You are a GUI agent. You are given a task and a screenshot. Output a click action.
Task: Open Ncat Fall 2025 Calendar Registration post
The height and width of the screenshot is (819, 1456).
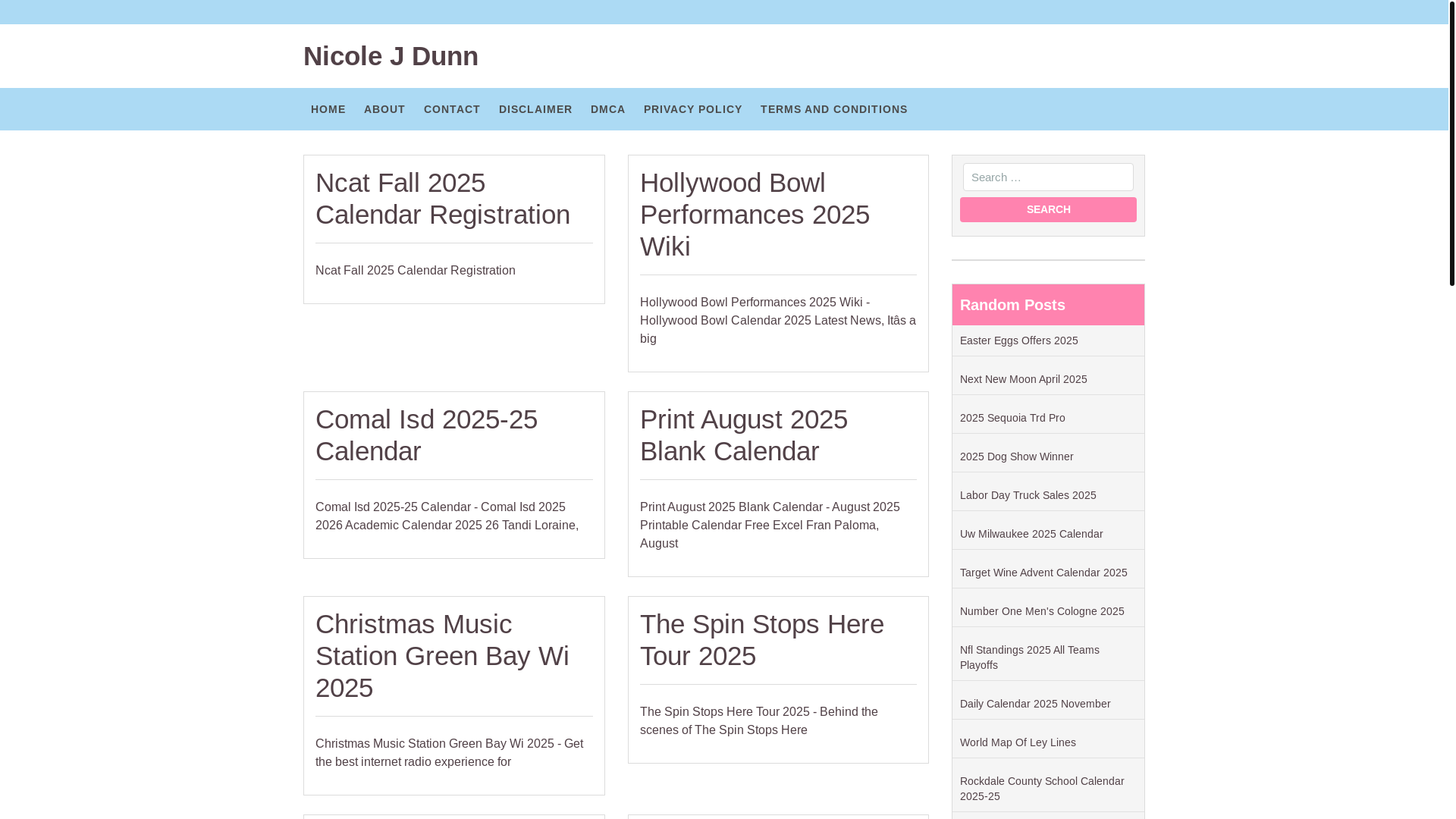coord(443,199)
